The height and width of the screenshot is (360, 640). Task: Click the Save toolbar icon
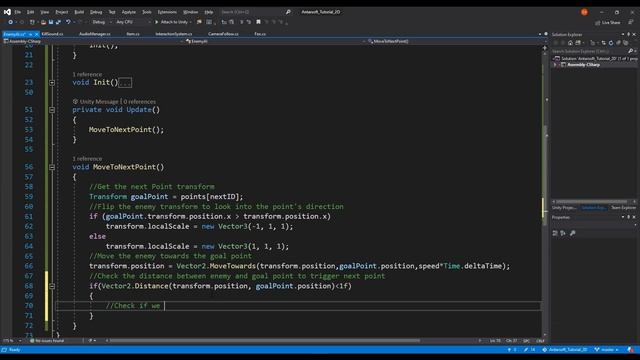point(51,22)
